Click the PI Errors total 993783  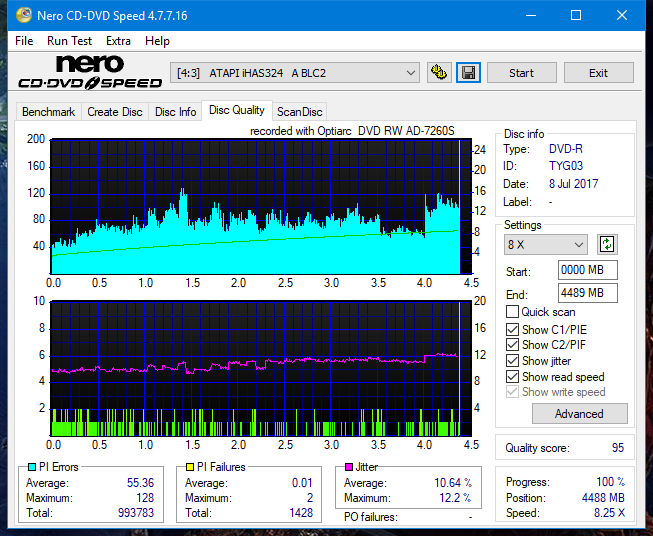pos(136,512)
